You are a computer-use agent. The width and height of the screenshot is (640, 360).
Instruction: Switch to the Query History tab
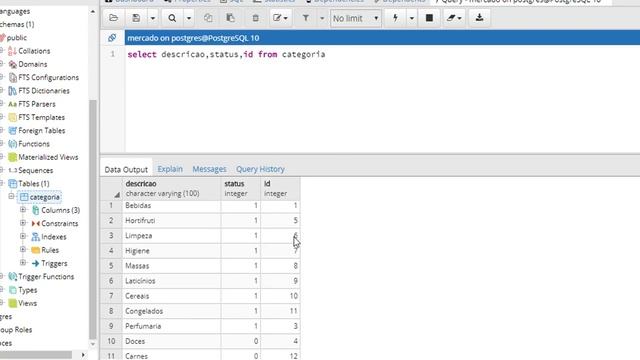260,169
